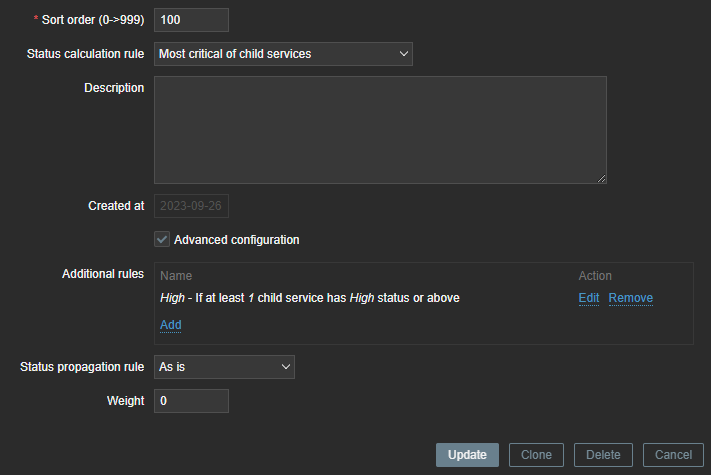Click the Status calculation rule label
This screenshot has width=711, height=475.
pyautogui.click(x=85, y=54)
